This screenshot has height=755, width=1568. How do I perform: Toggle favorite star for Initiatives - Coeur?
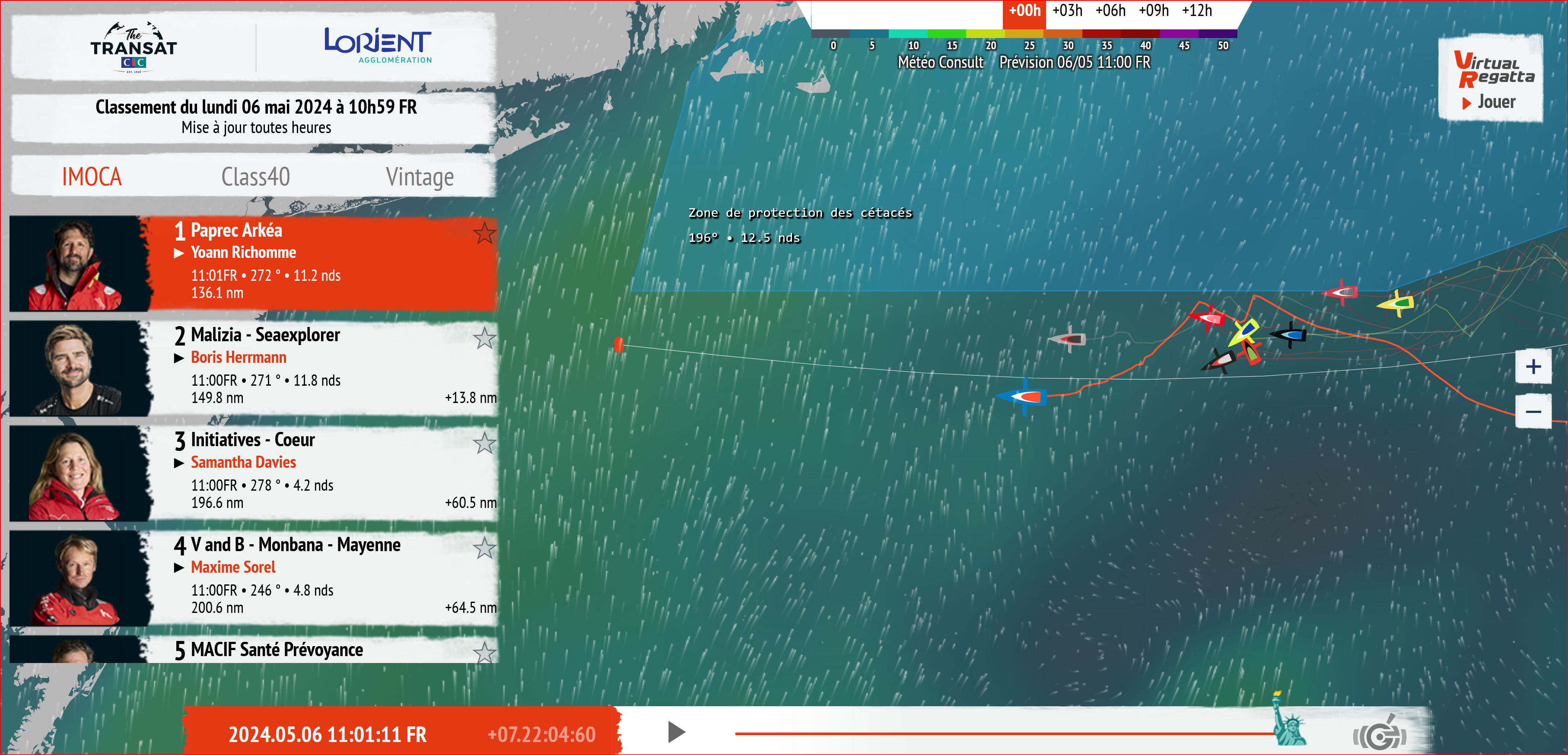(x=484, y=443)
